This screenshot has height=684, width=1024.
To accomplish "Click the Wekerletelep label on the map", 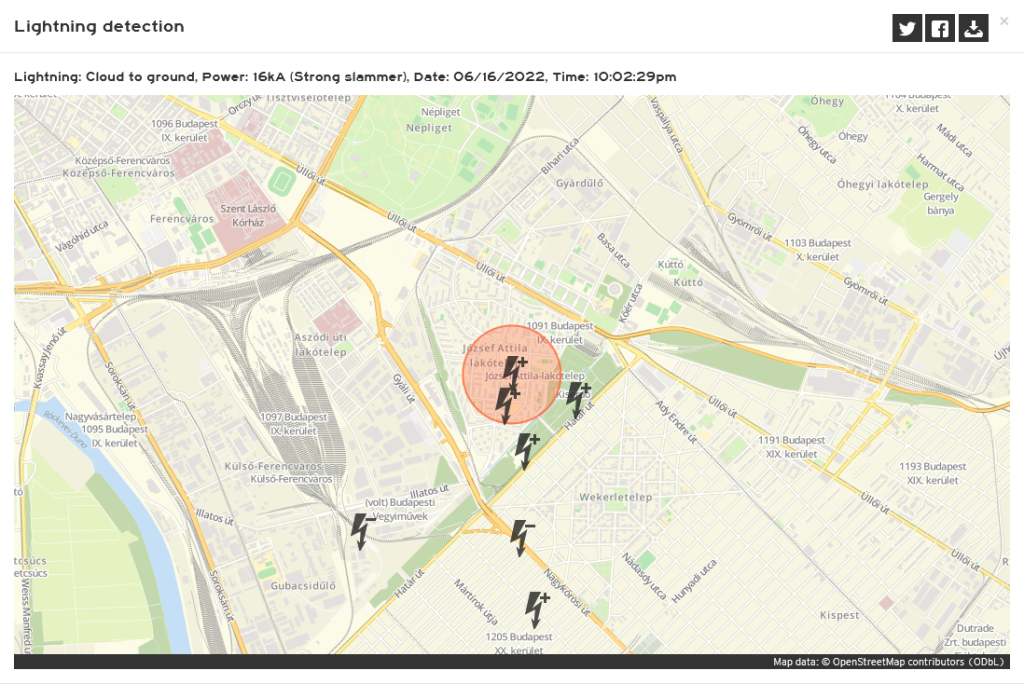I will point(615,497).
